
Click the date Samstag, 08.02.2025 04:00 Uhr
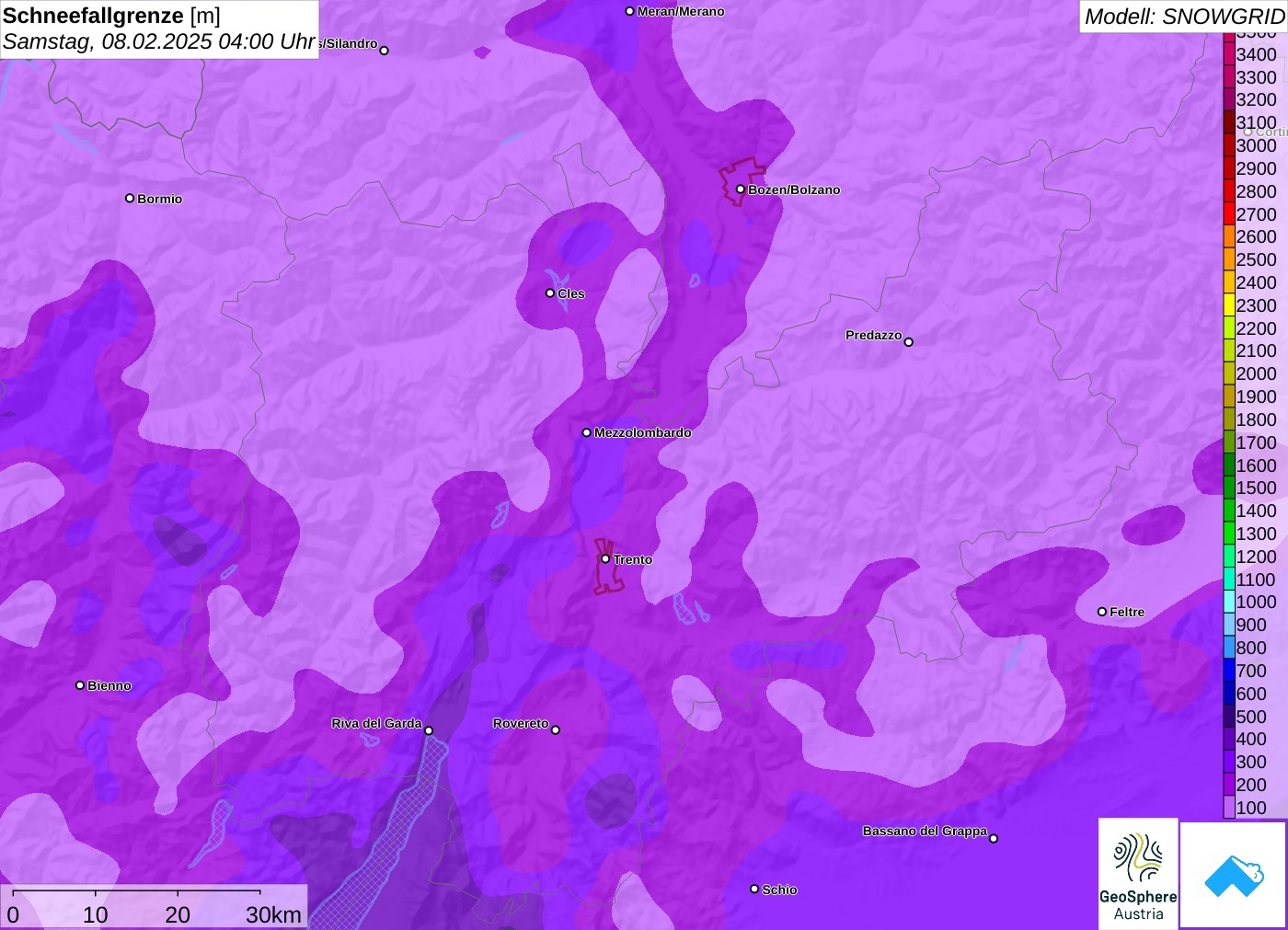[x=159, y=41]
